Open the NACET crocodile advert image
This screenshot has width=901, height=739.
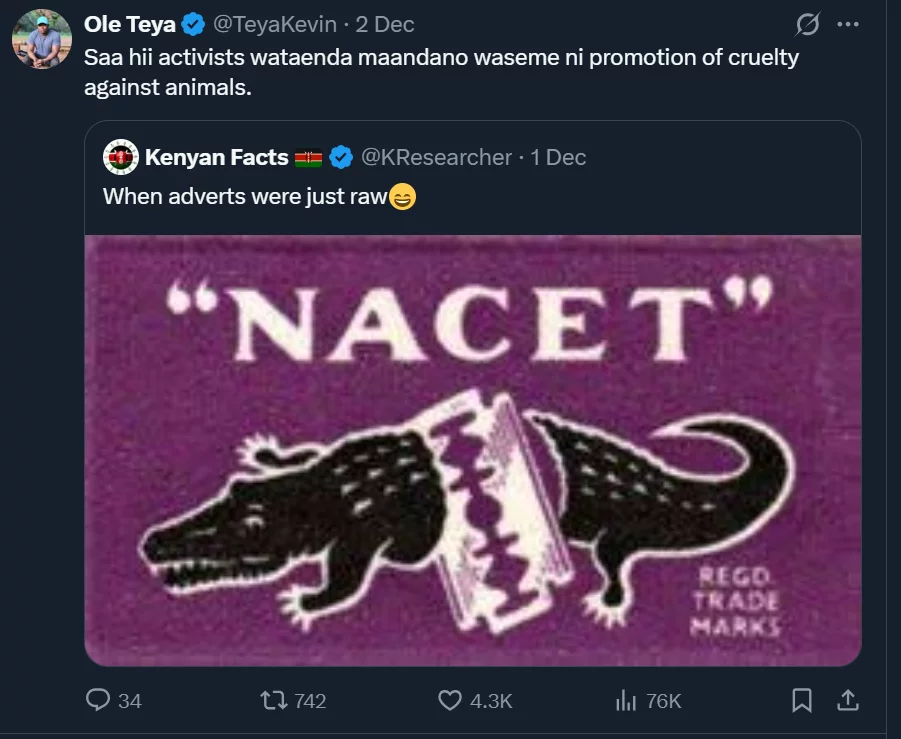472,450
